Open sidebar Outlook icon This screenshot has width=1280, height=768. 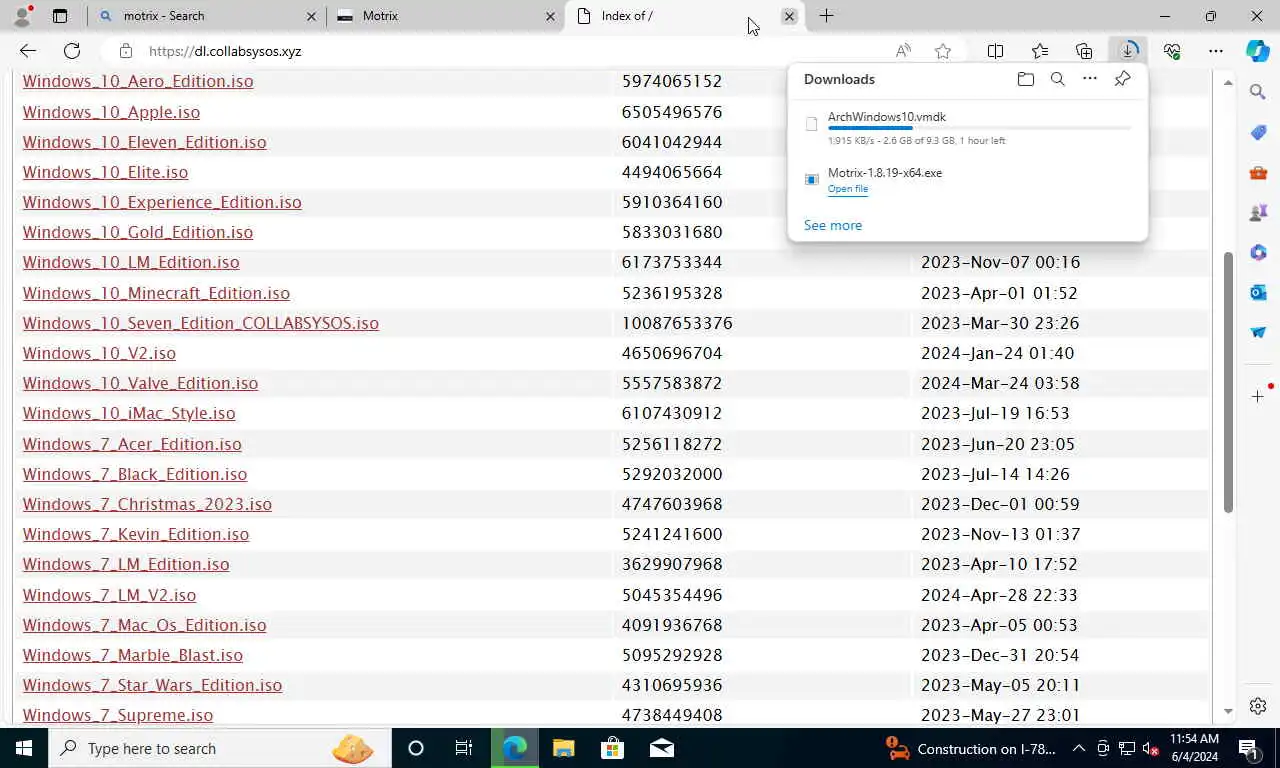pos(1258,293)
